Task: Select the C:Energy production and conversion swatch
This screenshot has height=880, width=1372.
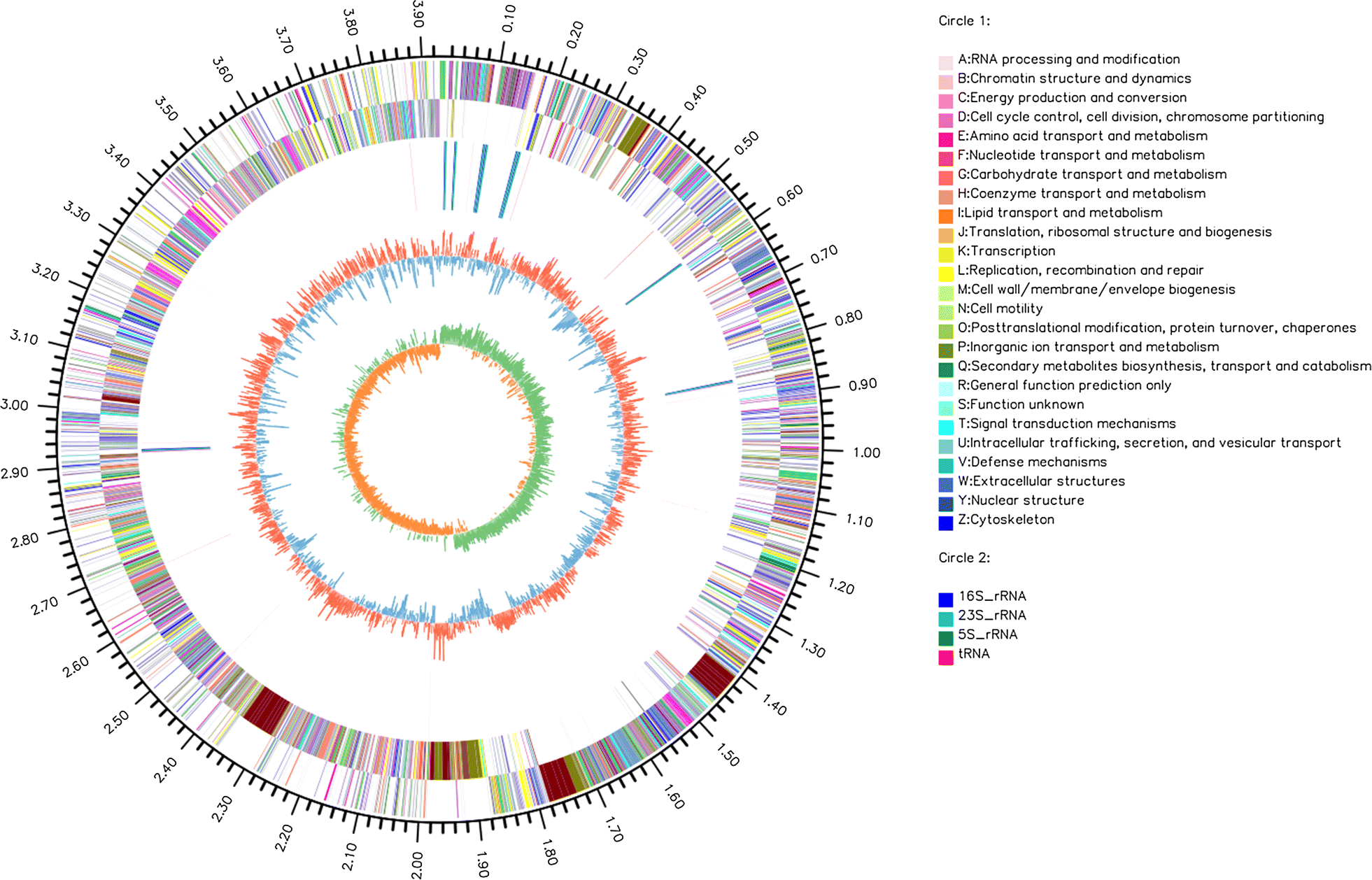Action: 945,101
